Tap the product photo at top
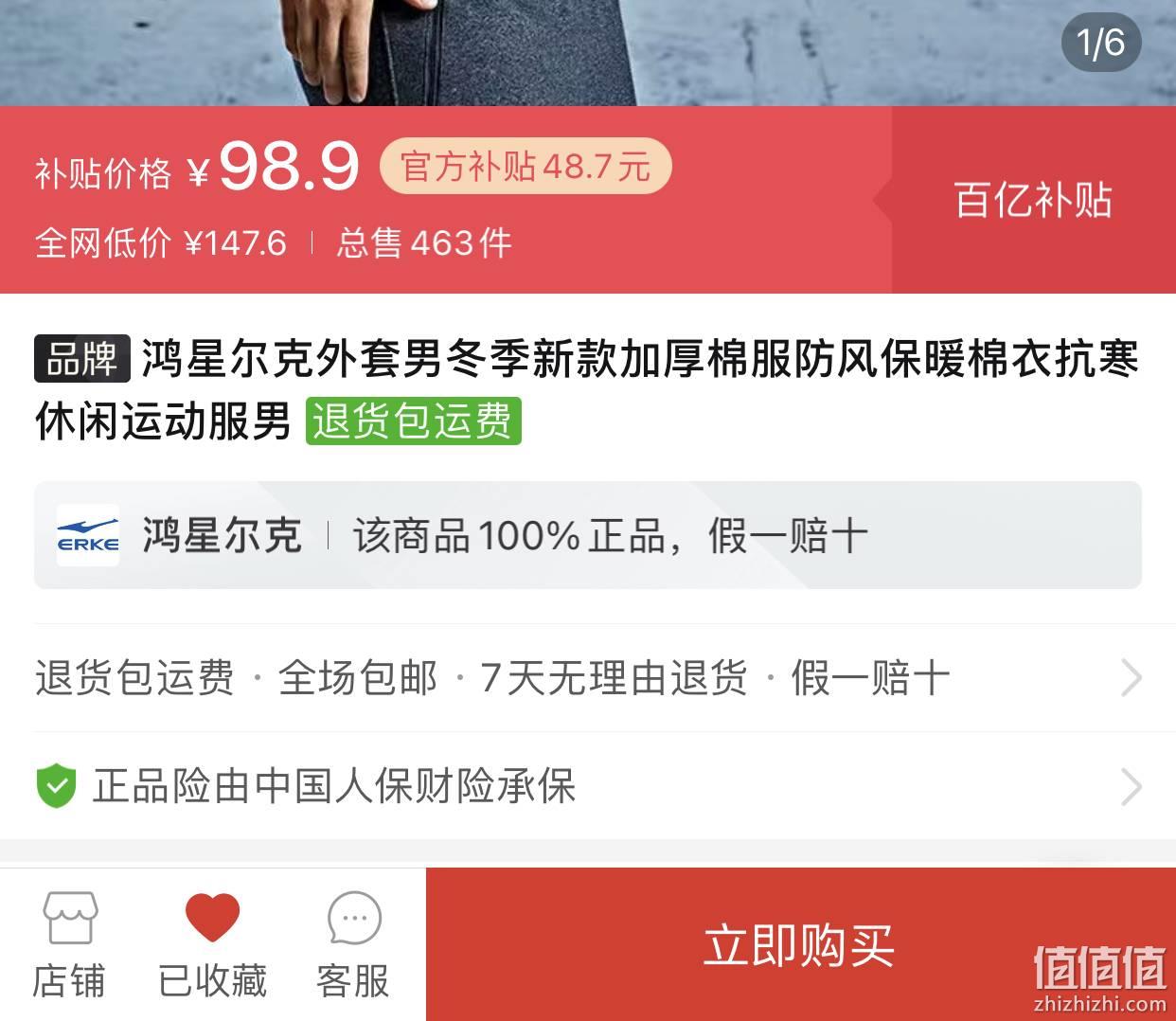The height and width of the screenshot is (1021, 1176). [588, 52]
